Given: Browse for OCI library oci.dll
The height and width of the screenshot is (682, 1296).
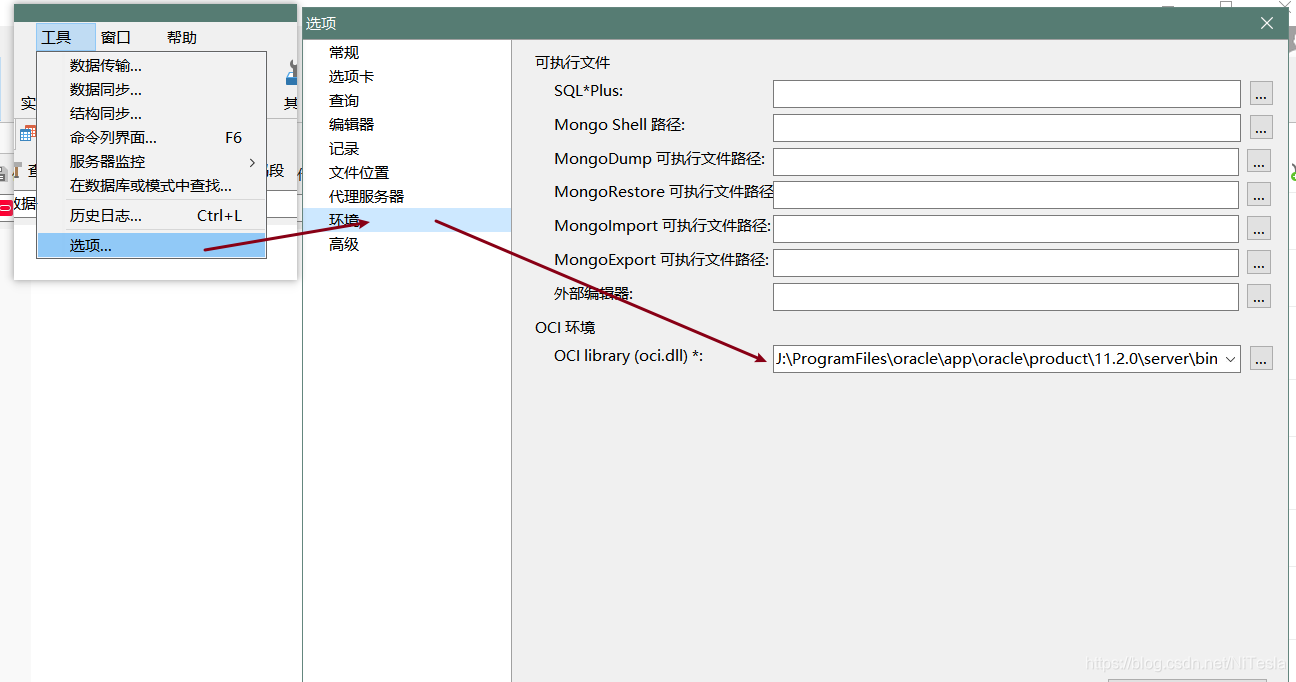Looking at the screenshot, I should (x=1261, y=358).
